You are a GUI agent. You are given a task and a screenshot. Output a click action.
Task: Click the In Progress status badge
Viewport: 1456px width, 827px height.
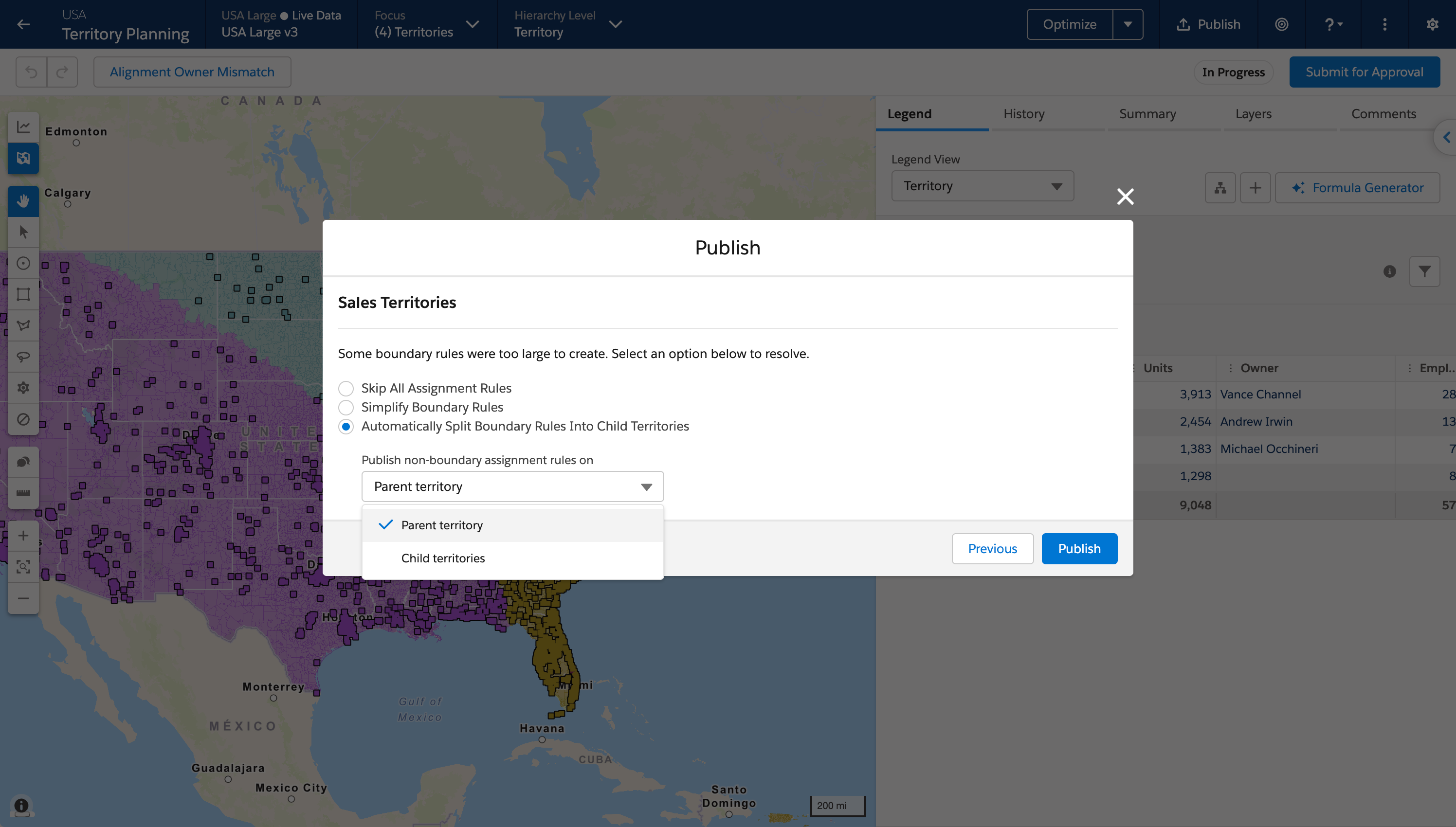[x=1233, y=72]
